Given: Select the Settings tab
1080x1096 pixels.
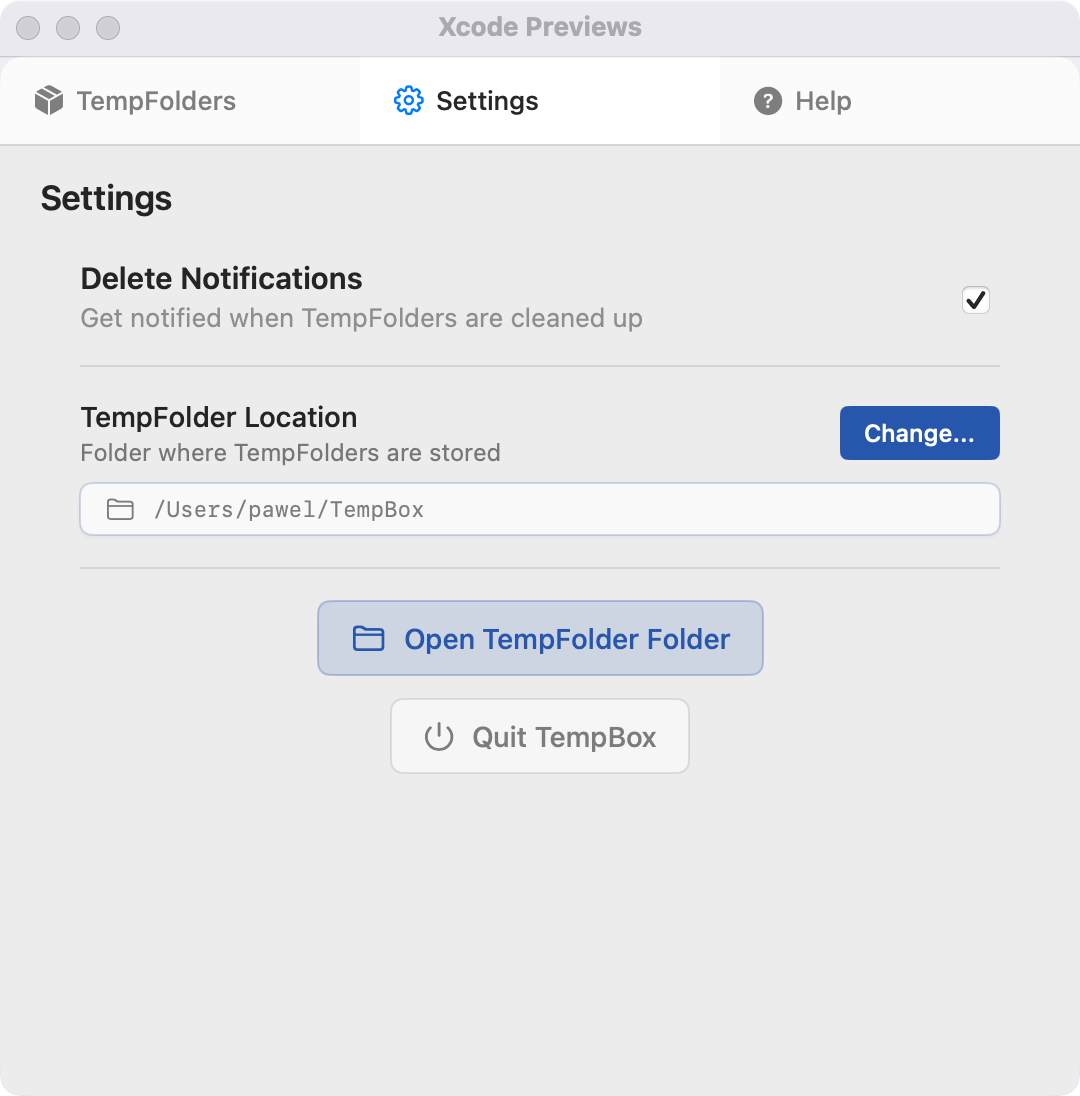Looking at the screenshot, I should point(487,100).
